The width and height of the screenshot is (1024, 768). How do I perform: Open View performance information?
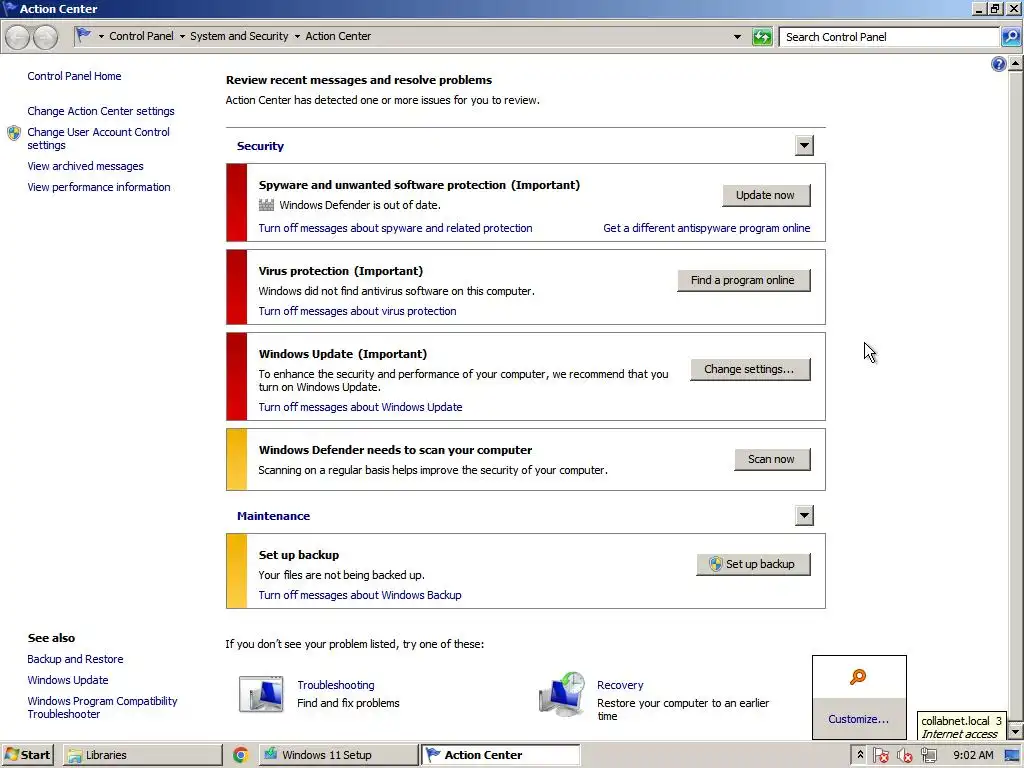point(99,187)
